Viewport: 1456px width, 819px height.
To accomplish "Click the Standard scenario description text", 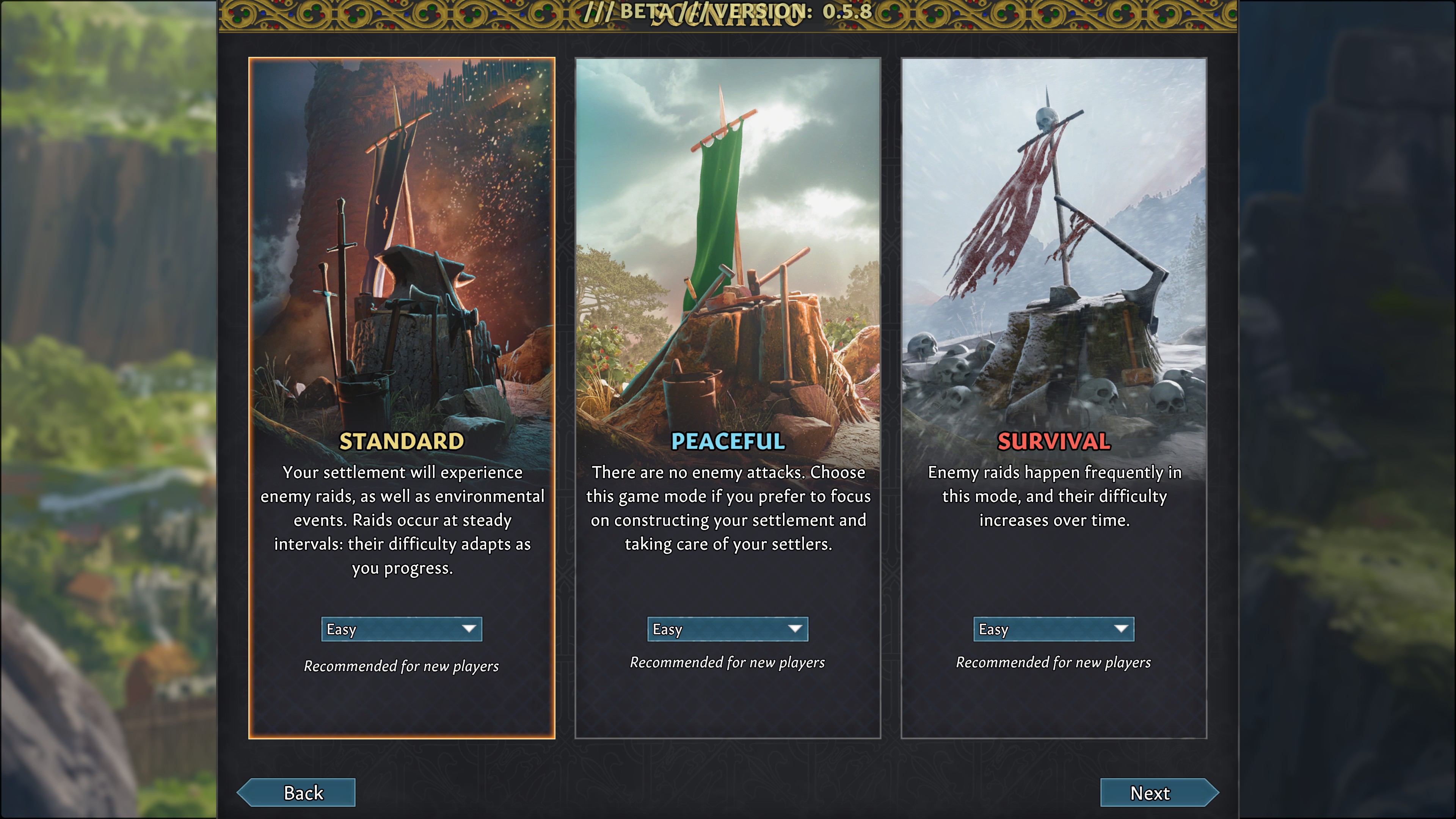I will (402, 519).
